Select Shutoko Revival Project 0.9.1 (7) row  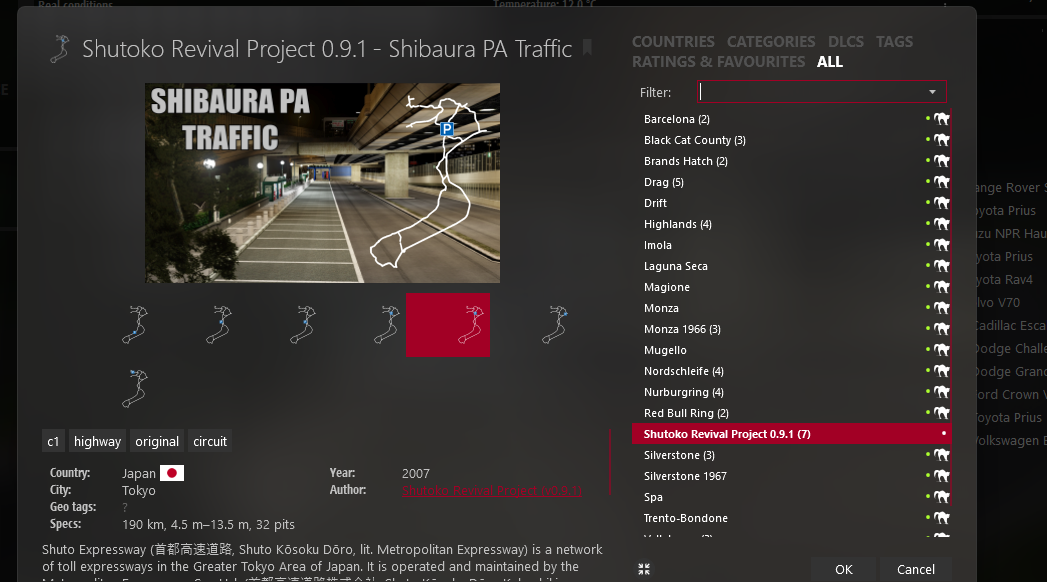pos(791,434)
